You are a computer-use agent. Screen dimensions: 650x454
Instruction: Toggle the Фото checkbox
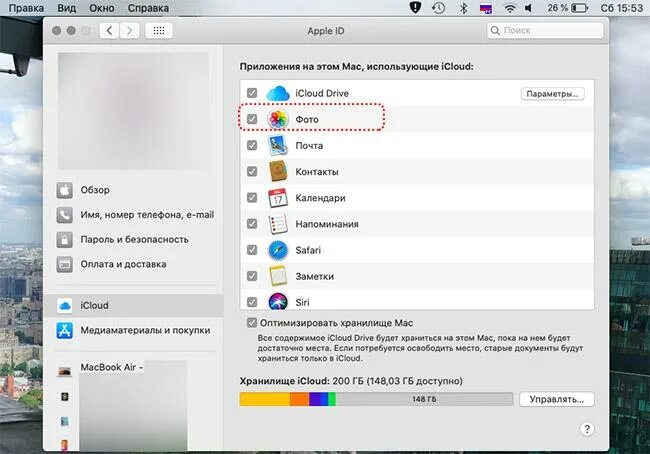252,119
